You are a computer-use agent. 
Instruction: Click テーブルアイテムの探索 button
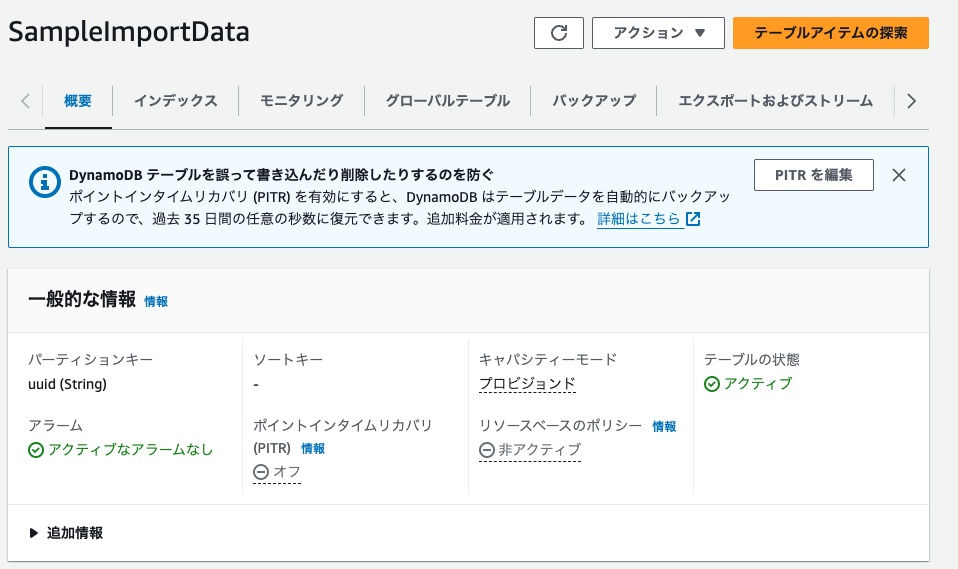(x=830, y=32)
